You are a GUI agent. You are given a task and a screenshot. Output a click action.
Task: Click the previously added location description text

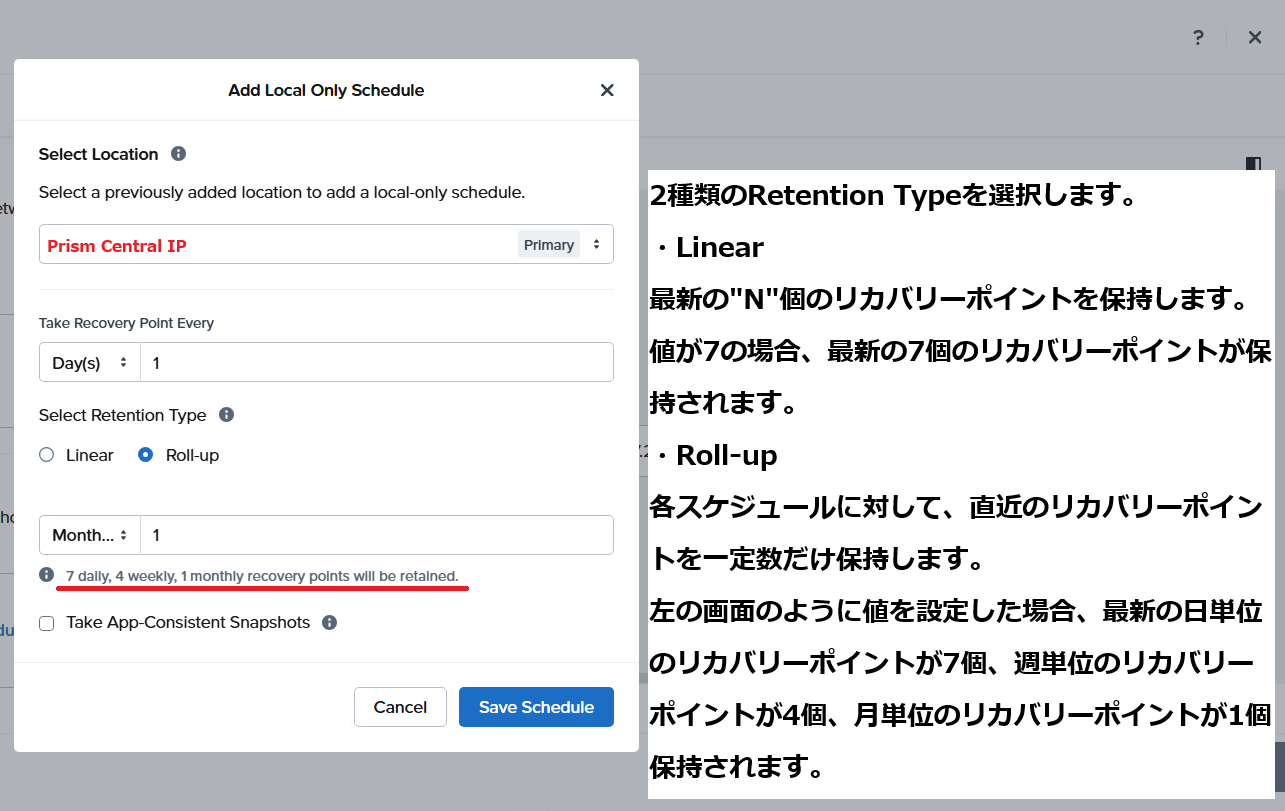coord(282,192)
